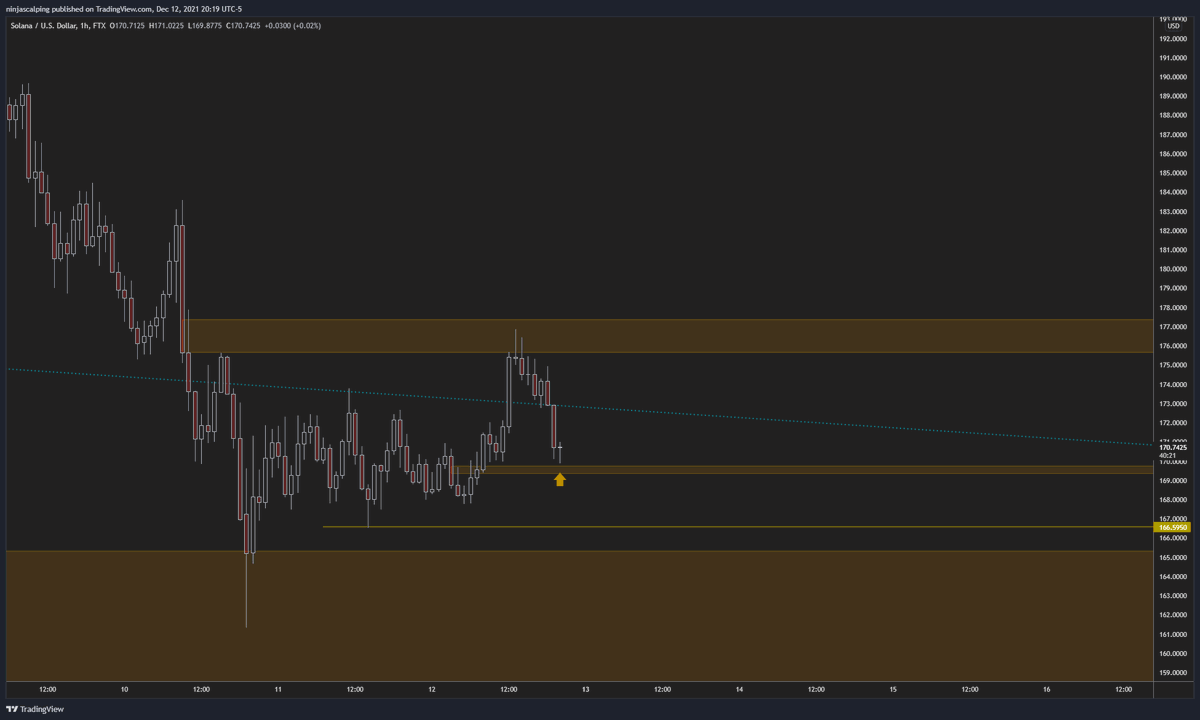This screenshot has height=720, width=1200.
Task: Click the 165.0000 price axis label
Action: [x=1172, y=558]
